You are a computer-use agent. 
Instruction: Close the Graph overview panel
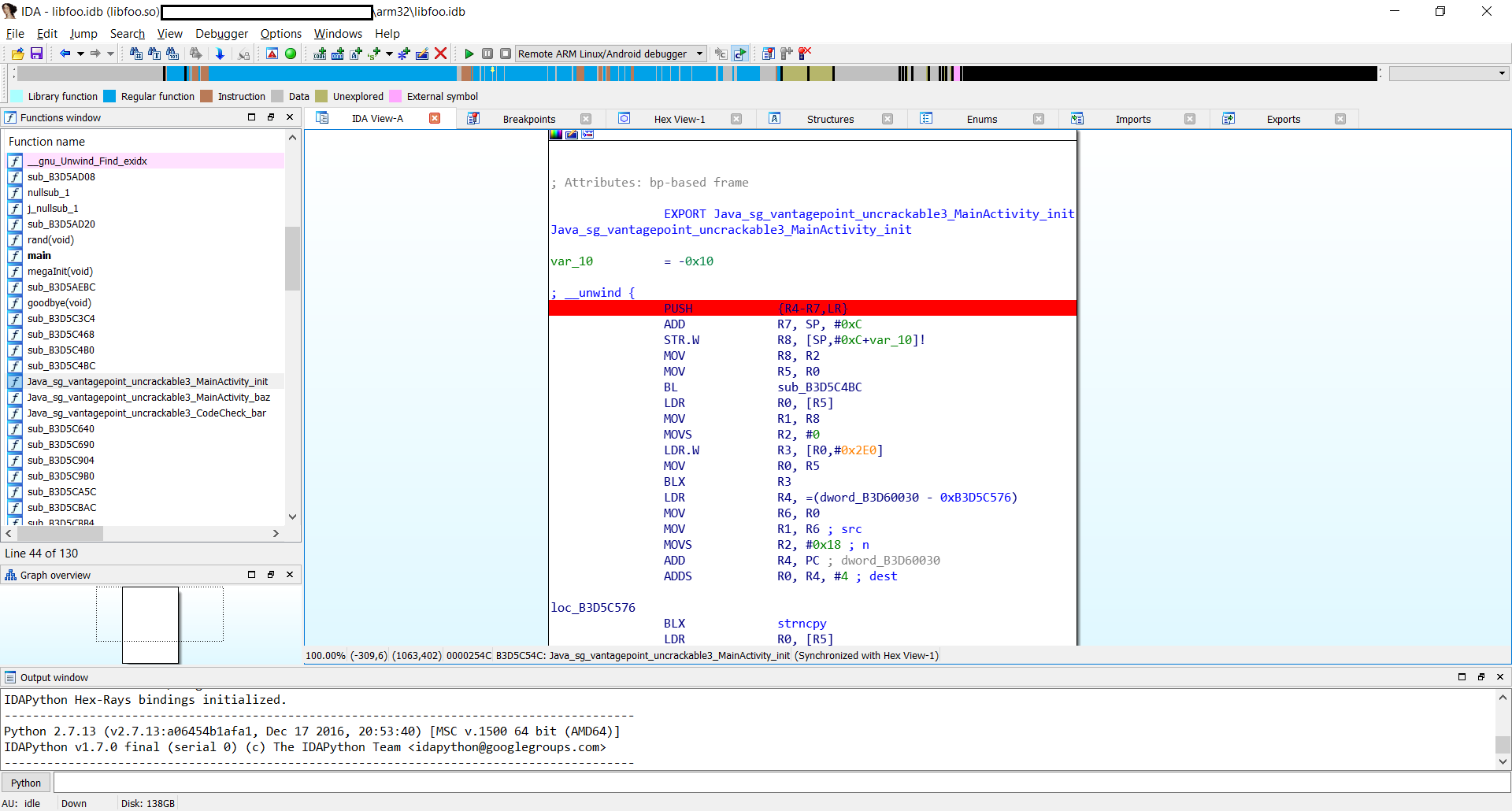click(x=290, y=575)
